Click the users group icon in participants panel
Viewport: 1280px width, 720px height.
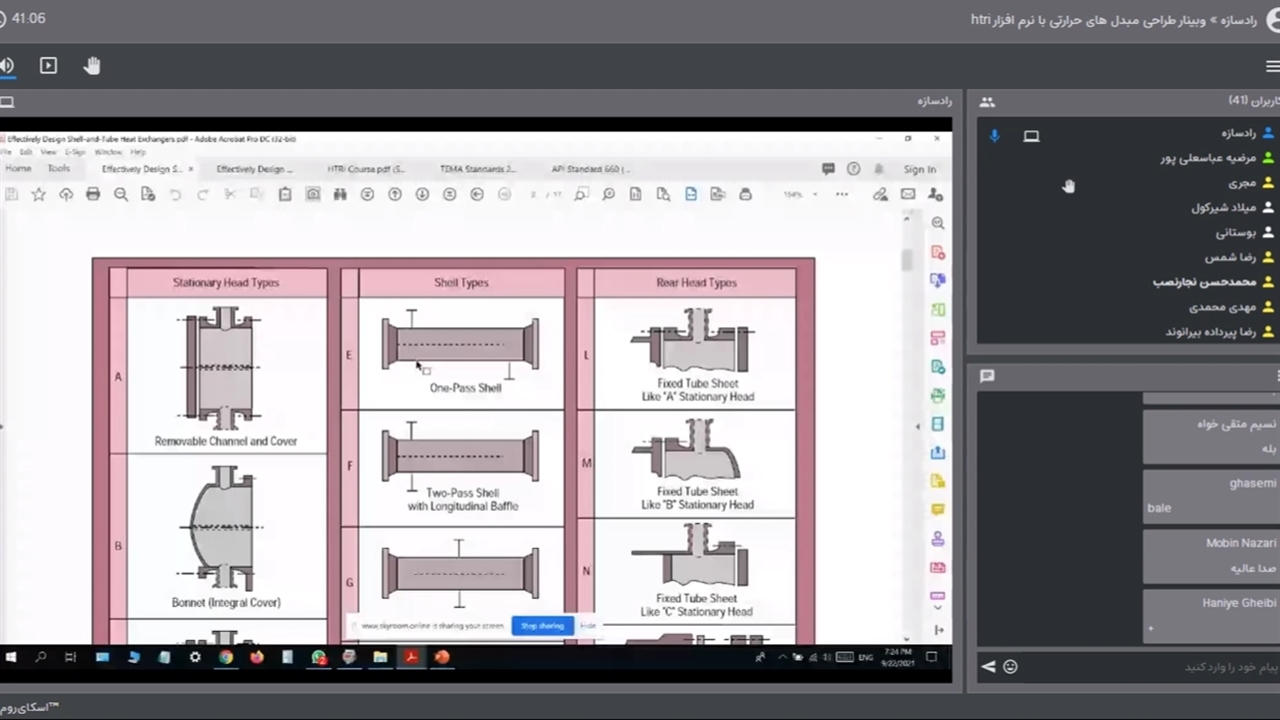point(987,102)
